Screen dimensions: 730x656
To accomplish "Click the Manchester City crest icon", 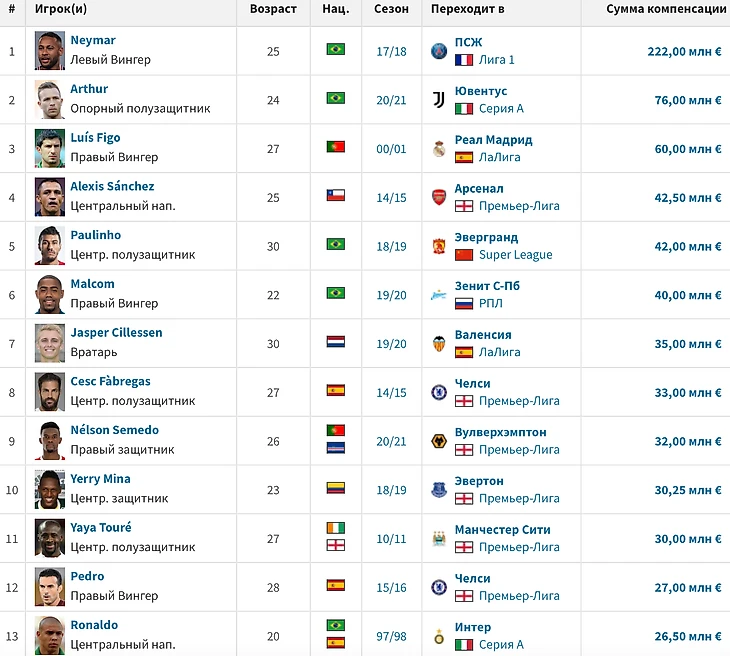I will [439, 539].
